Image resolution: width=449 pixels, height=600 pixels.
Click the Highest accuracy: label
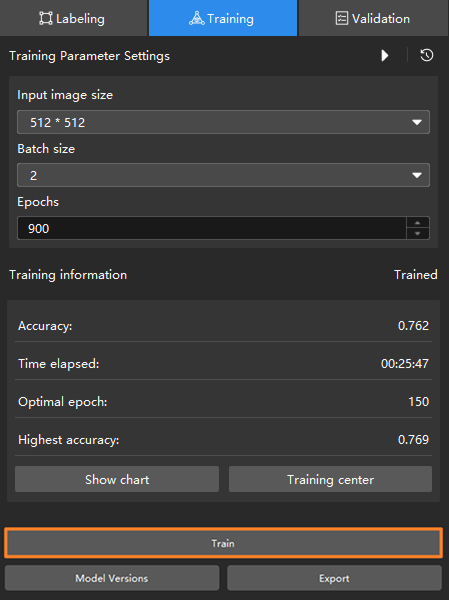69,440
